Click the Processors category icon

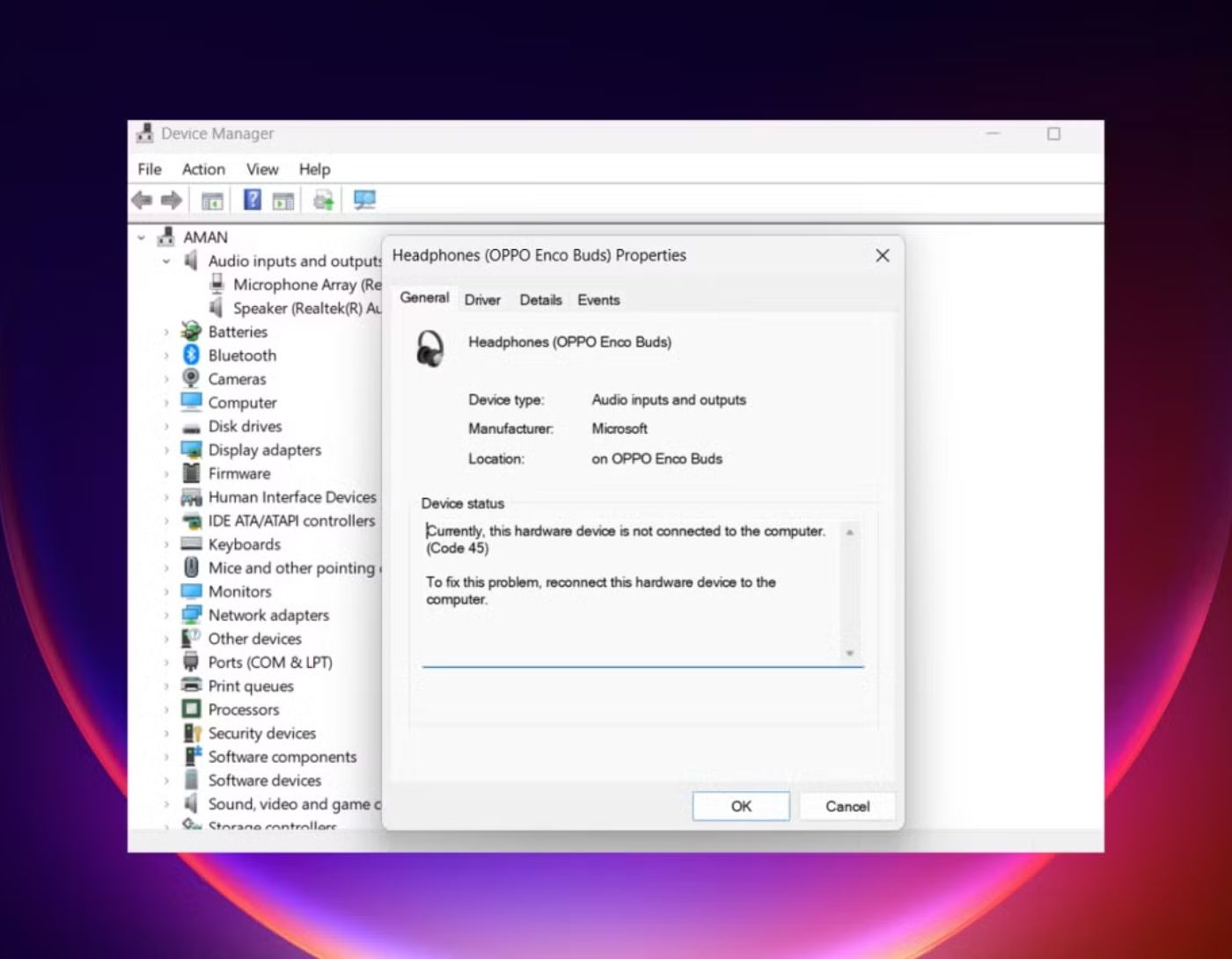tap(191, 709)
